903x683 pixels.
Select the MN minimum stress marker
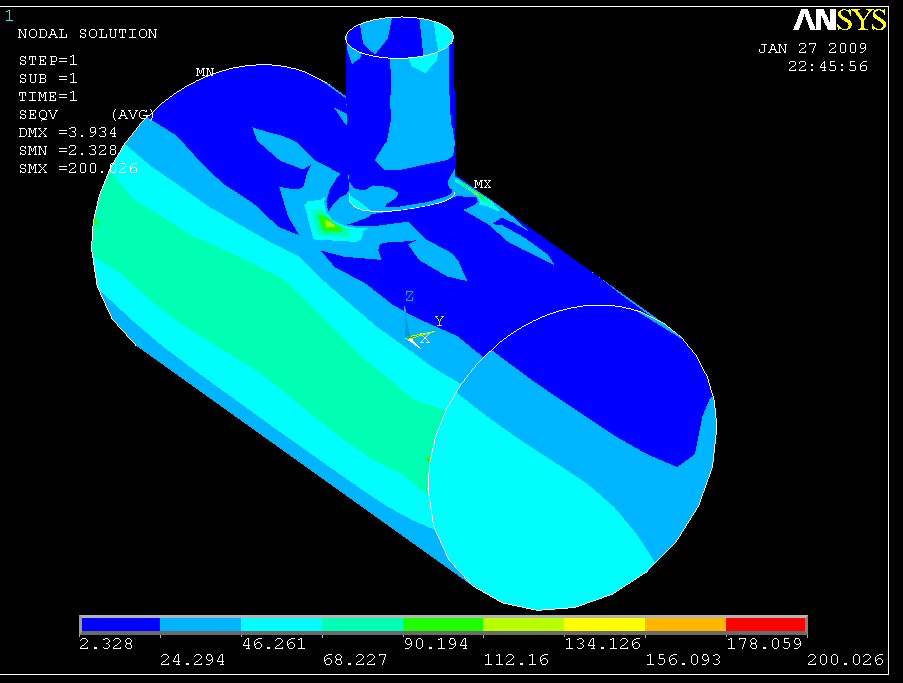click(204, 72)
